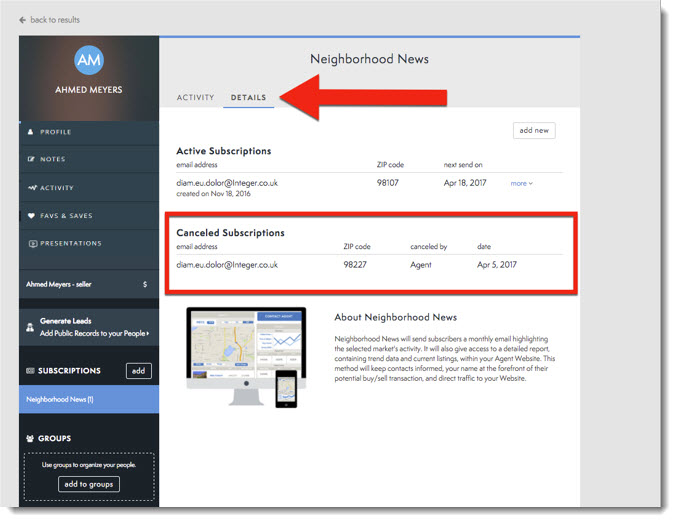Click the Canceled Subscriptions heading
The image size is (676, 522).
(230, 233)
